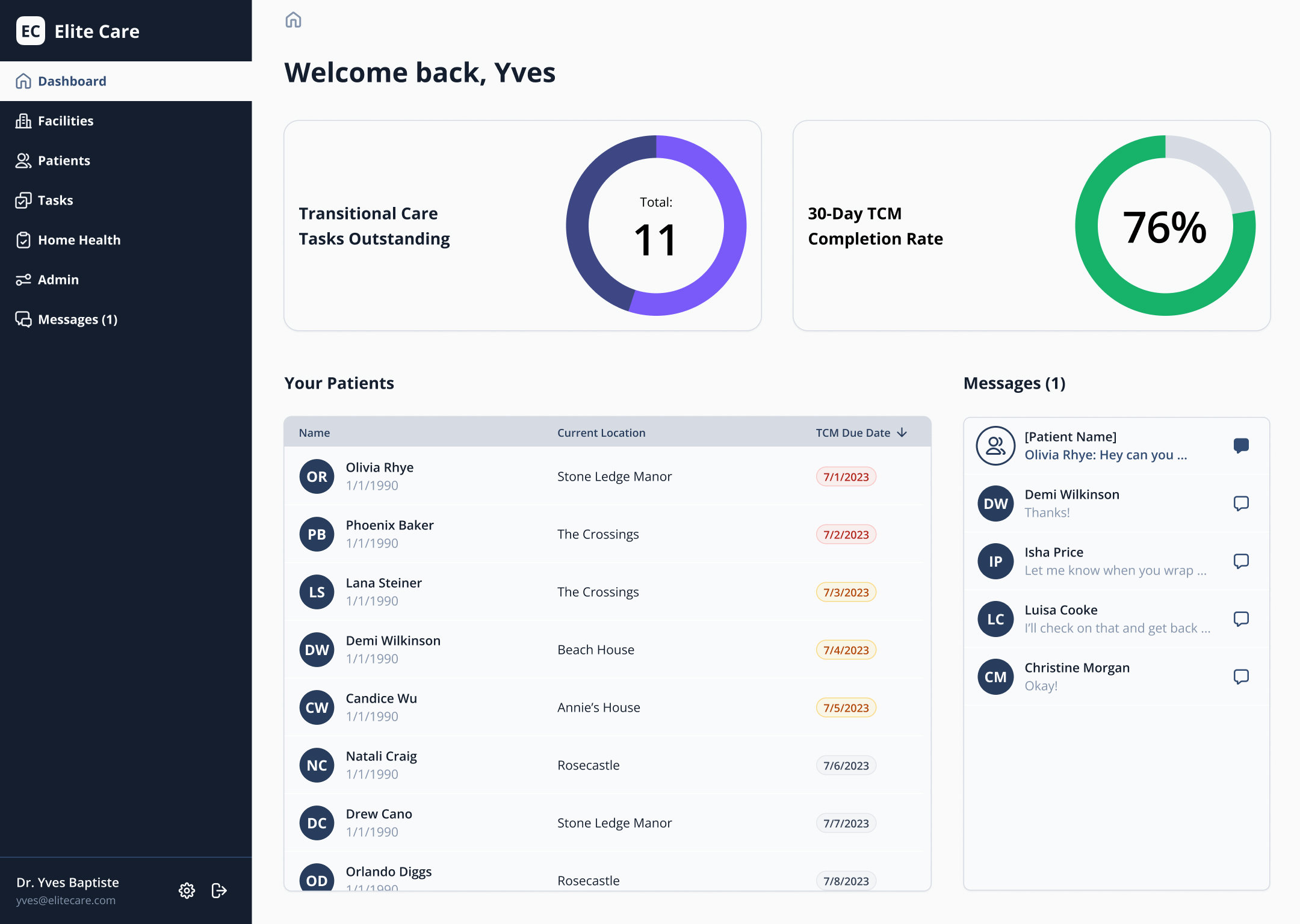
Task: Click the Your Patients heading
Action: [x=339, y=383]
